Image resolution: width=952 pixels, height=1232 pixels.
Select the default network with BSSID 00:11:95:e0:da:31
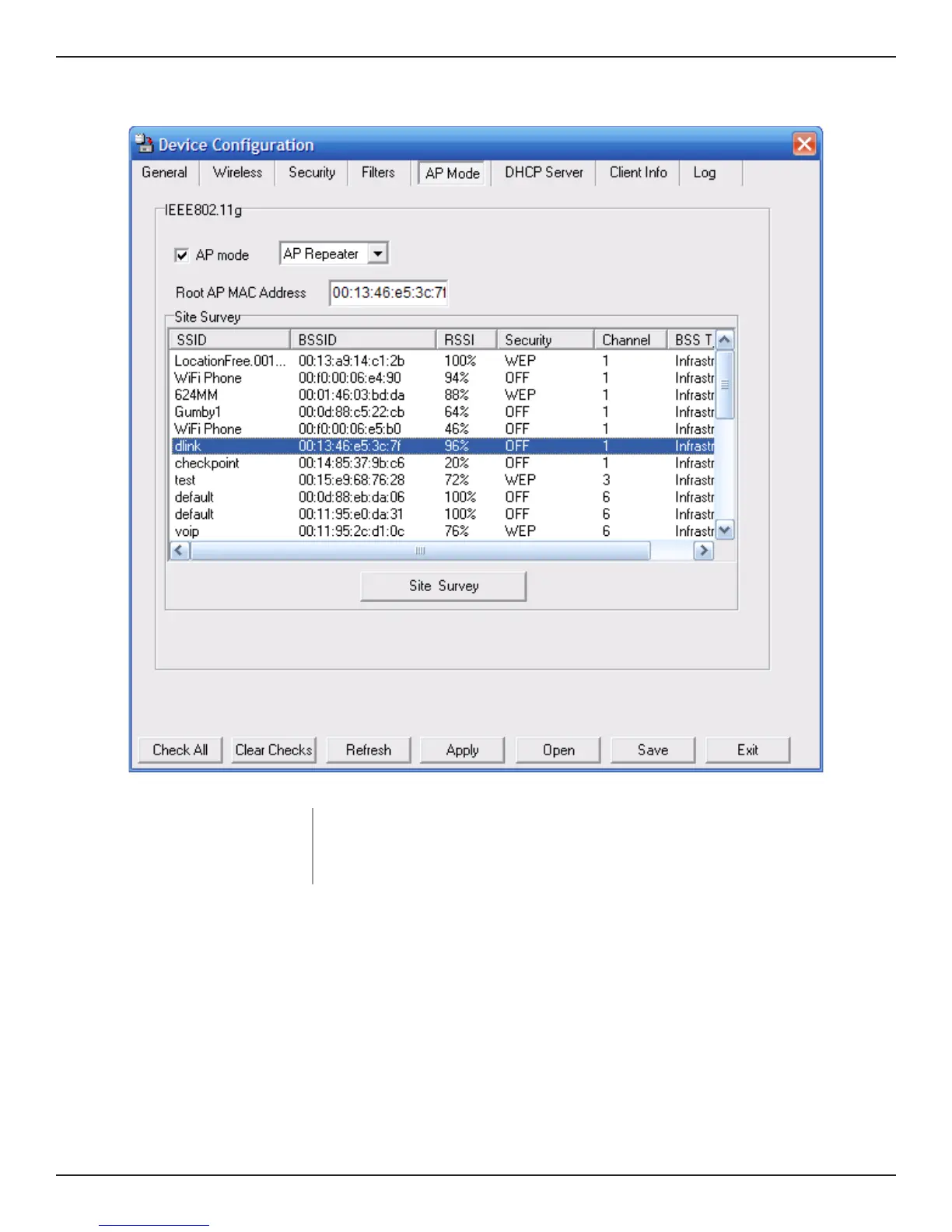(x=443, y=515)
